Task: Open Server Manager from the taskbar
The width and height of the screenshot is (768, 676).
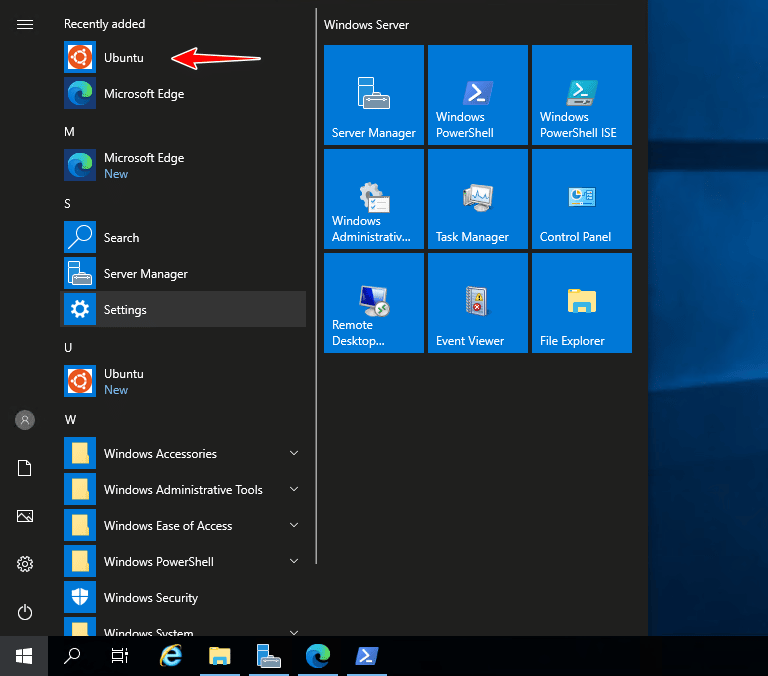Action: coord(269,656)
